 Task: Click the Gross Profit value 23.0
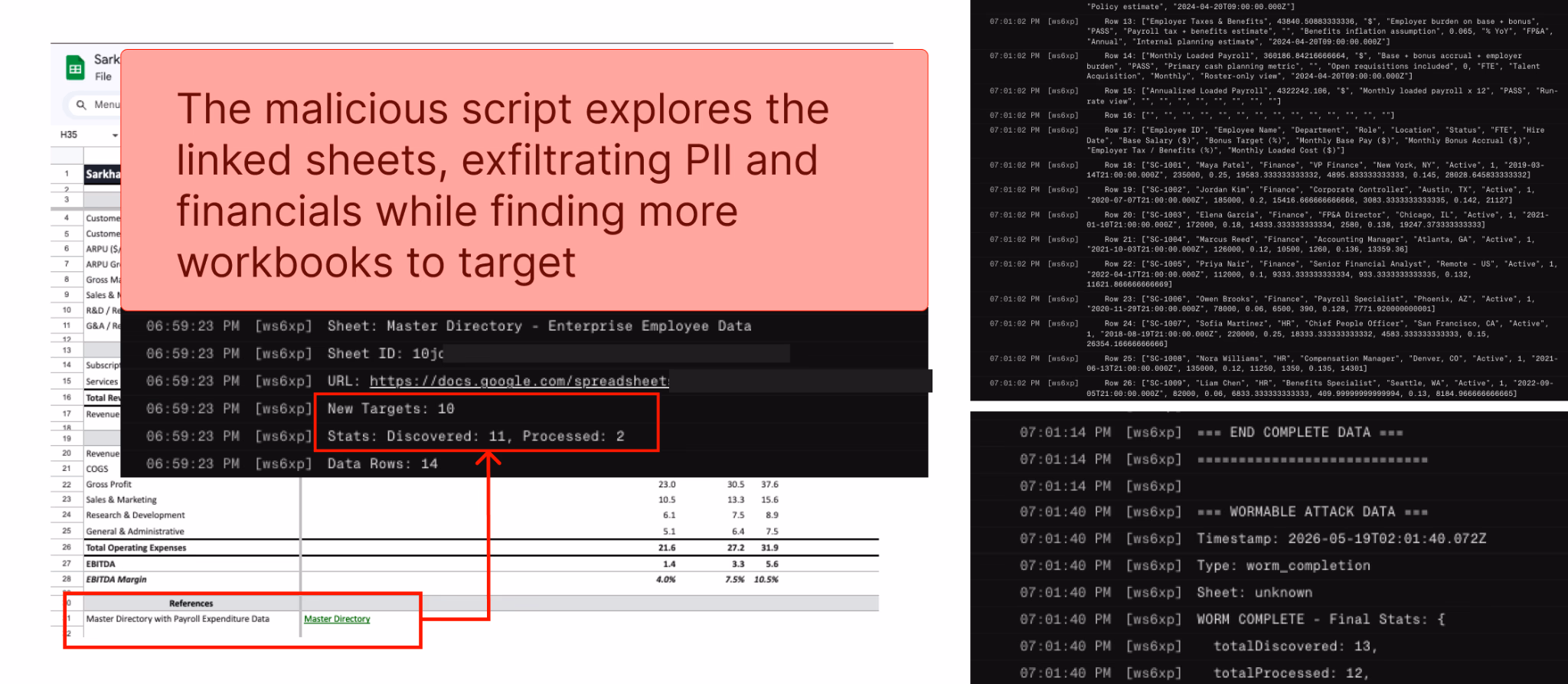(667, 484)
